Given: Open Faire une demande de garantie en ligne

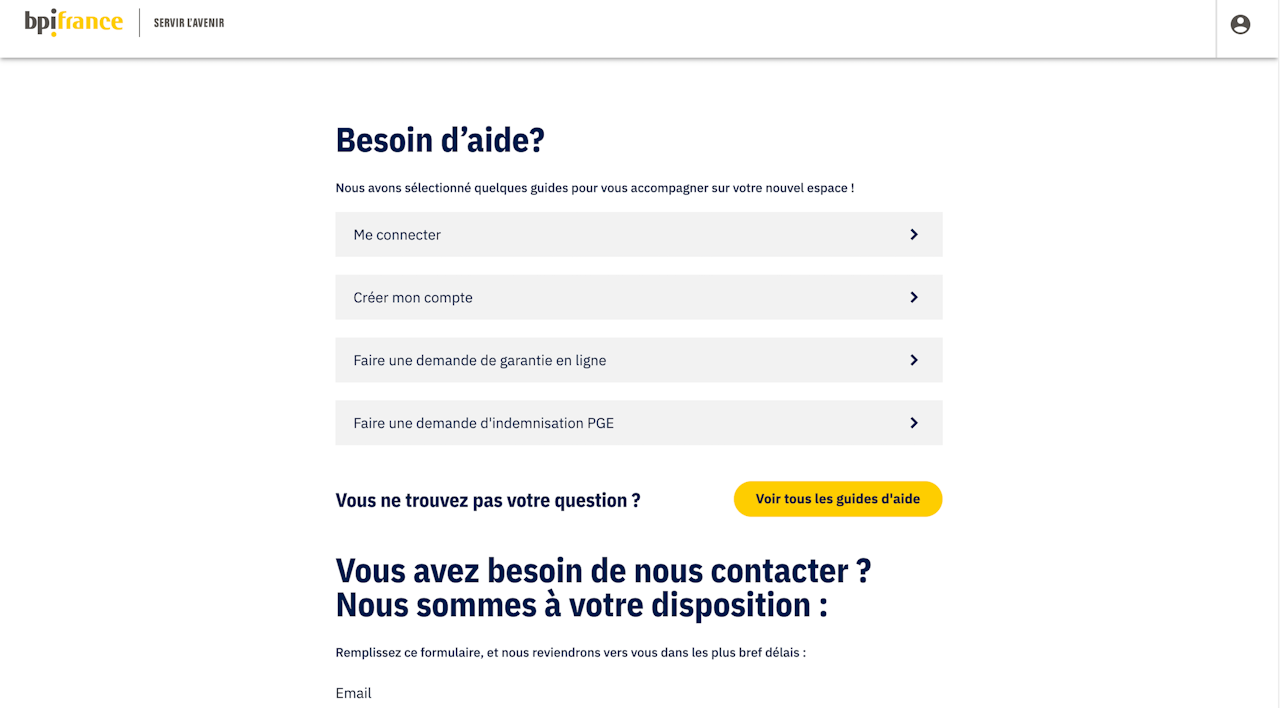Looking at the screenshot, I should click(480, 361).
